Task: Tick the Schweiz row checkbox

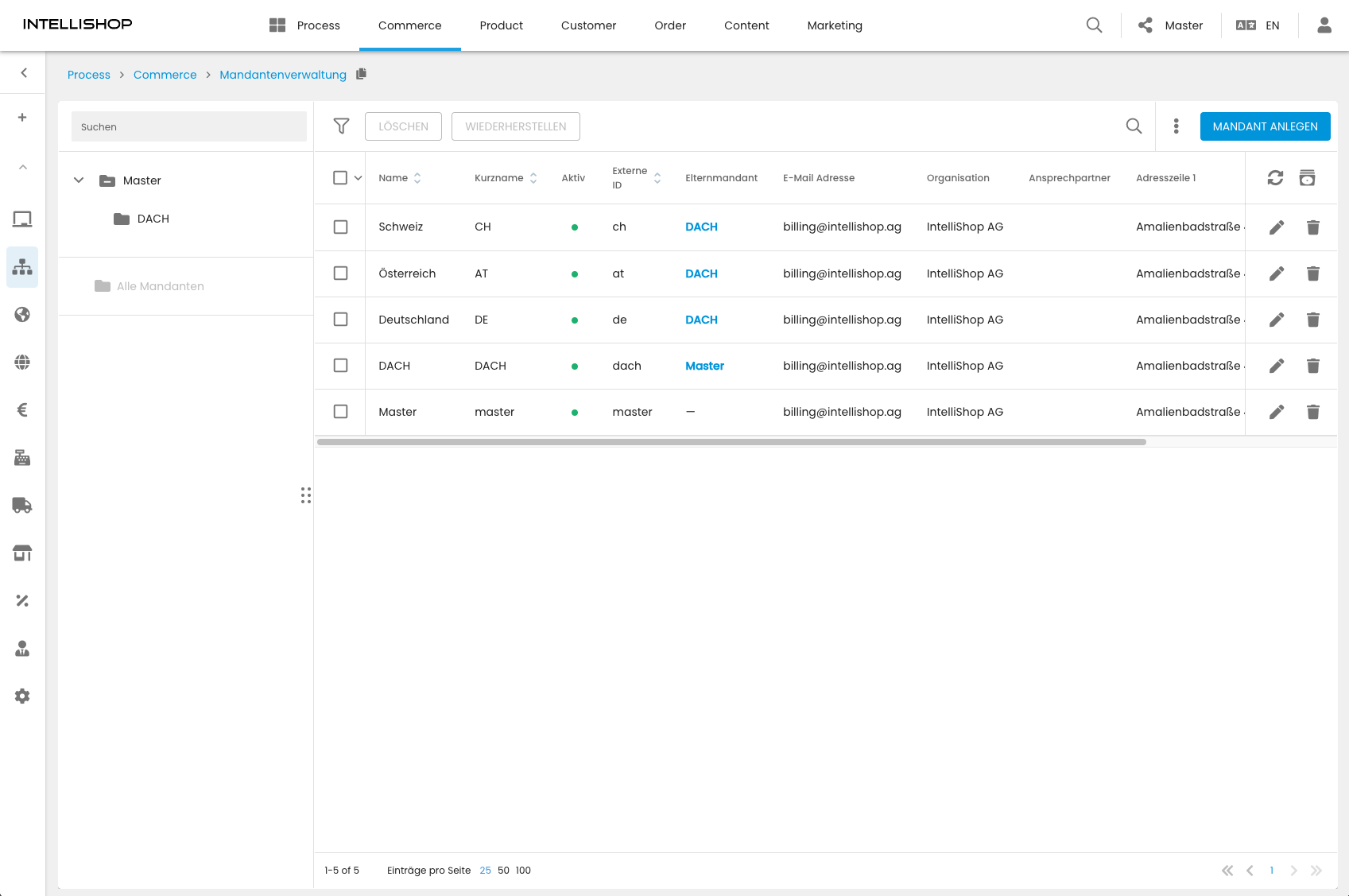Action: pyautogui.click(x=340, y=227)
